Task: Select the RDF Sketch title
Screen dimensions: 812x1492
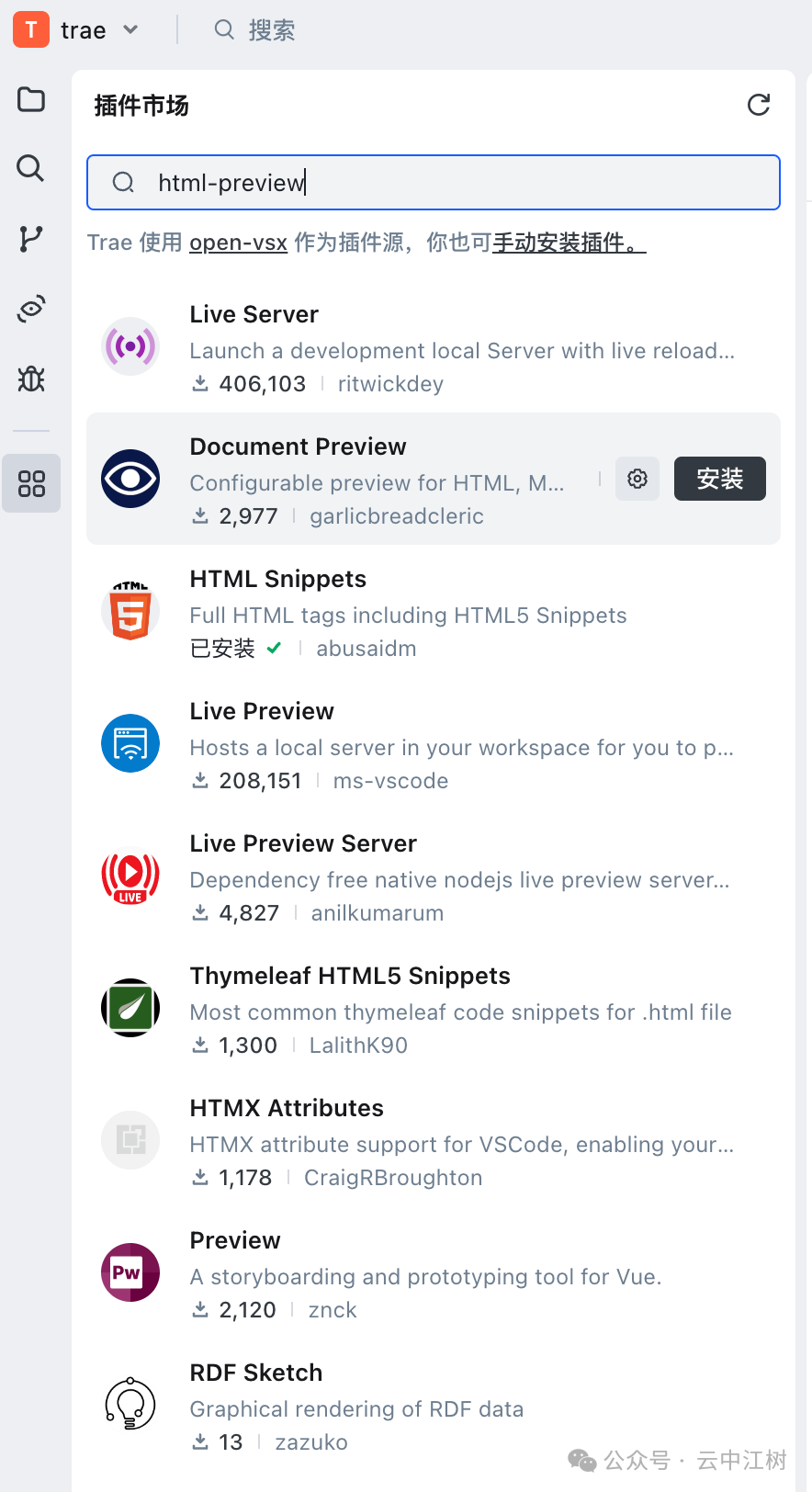Action: (x=256, y=1373)
